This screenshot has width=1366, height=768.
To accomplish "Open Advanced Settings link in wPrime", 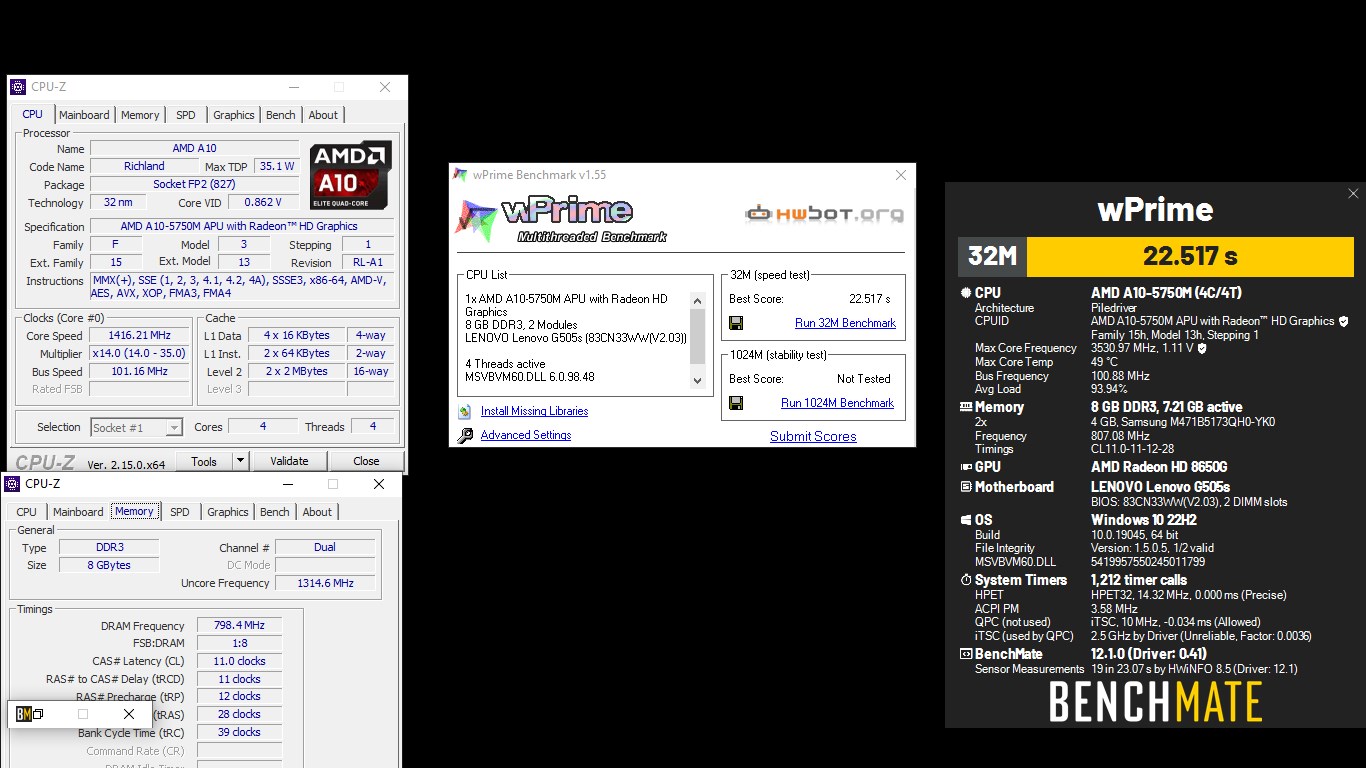I will 526,435.
